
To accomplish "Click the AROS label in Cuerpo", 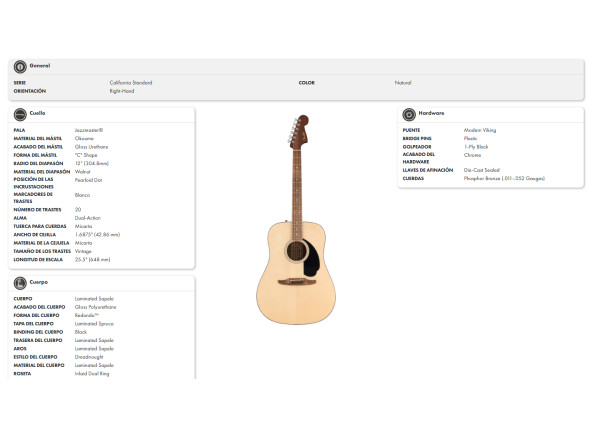I will click(20, 349).
